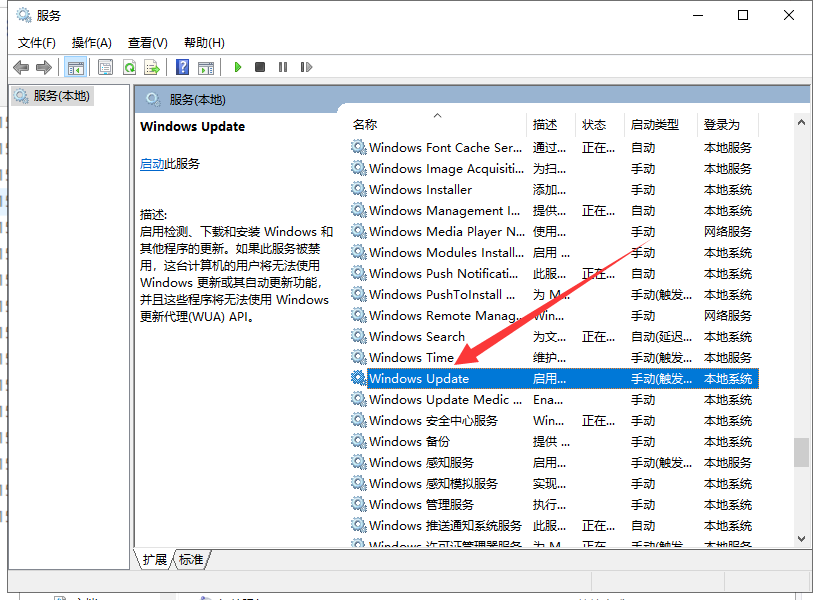Open the Help icon
Viewport: 820px width, 600px height.
click(x=182, y=66)
